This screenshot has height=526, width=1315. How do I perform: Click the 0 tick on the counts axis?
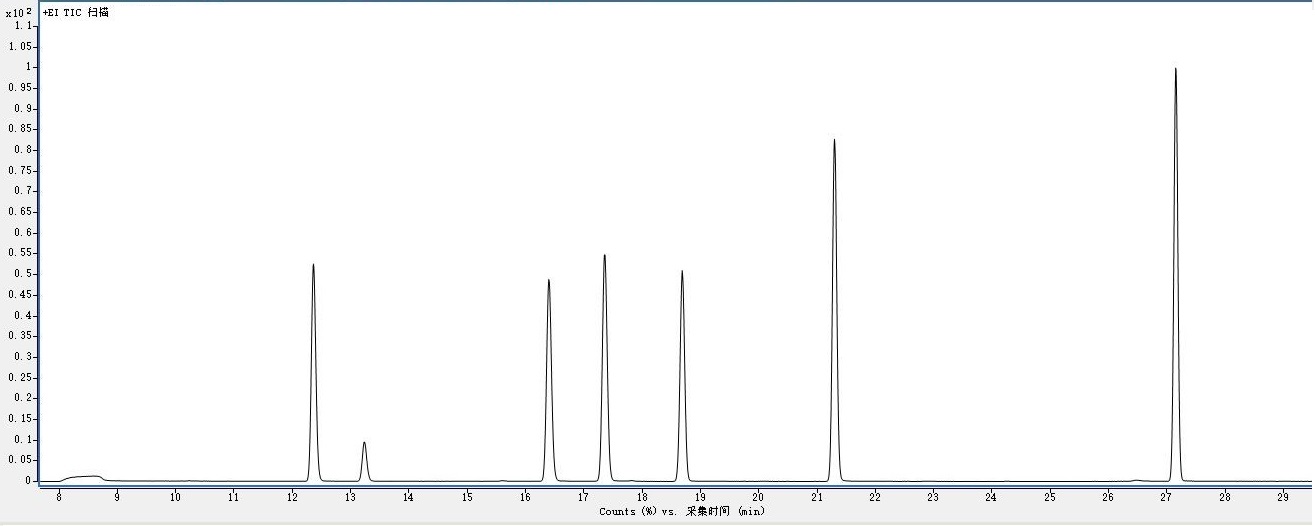coord(29,481)
